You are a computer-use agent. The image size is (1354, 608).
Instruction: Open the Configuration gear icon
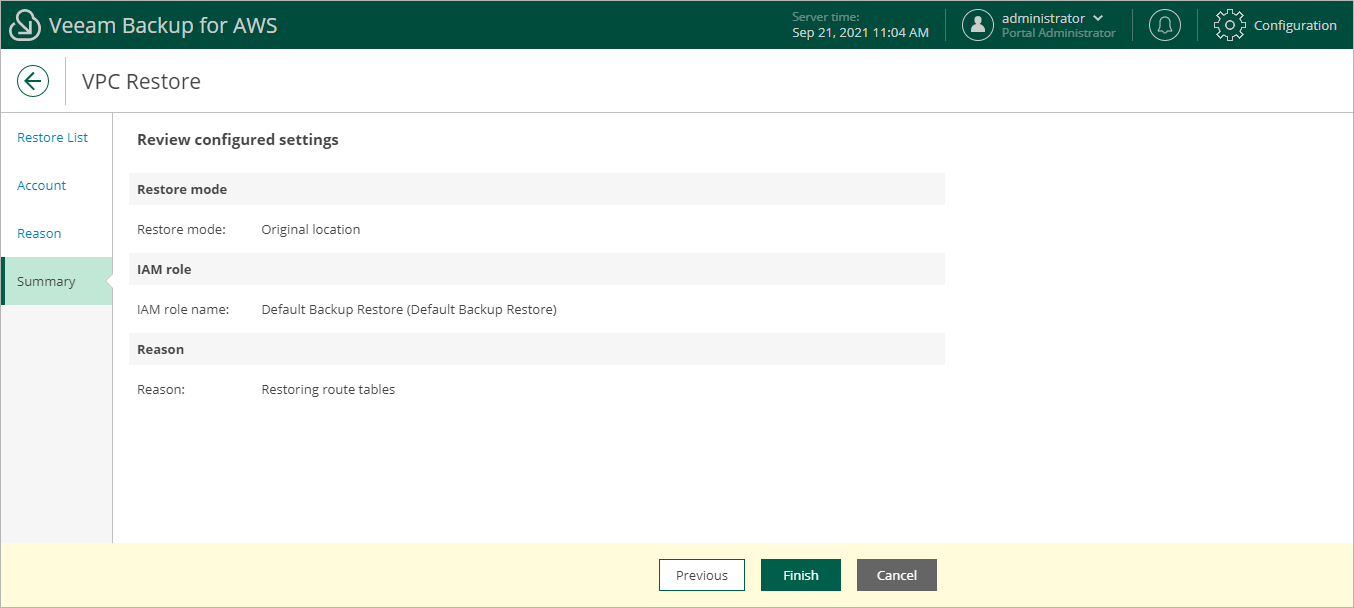tap(1229, 25)
